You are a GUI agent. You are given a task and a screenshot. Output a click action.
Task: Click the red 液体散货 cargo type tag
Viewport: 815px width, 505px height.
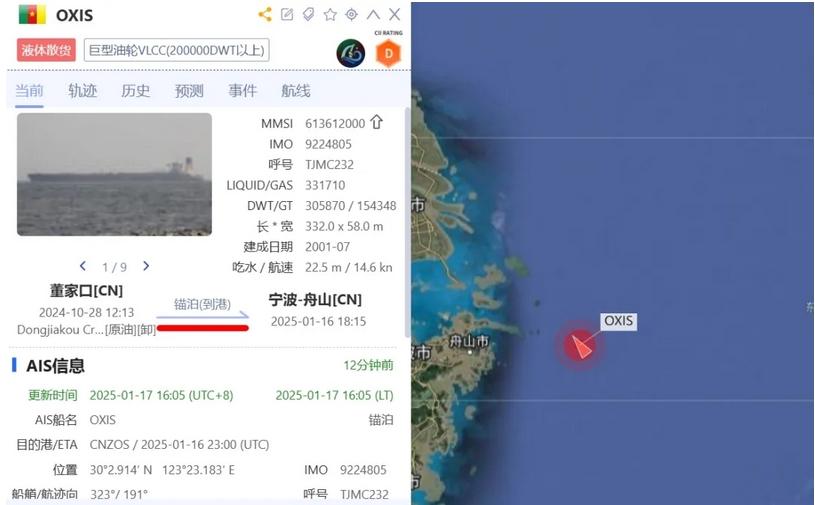click(46, 50)
